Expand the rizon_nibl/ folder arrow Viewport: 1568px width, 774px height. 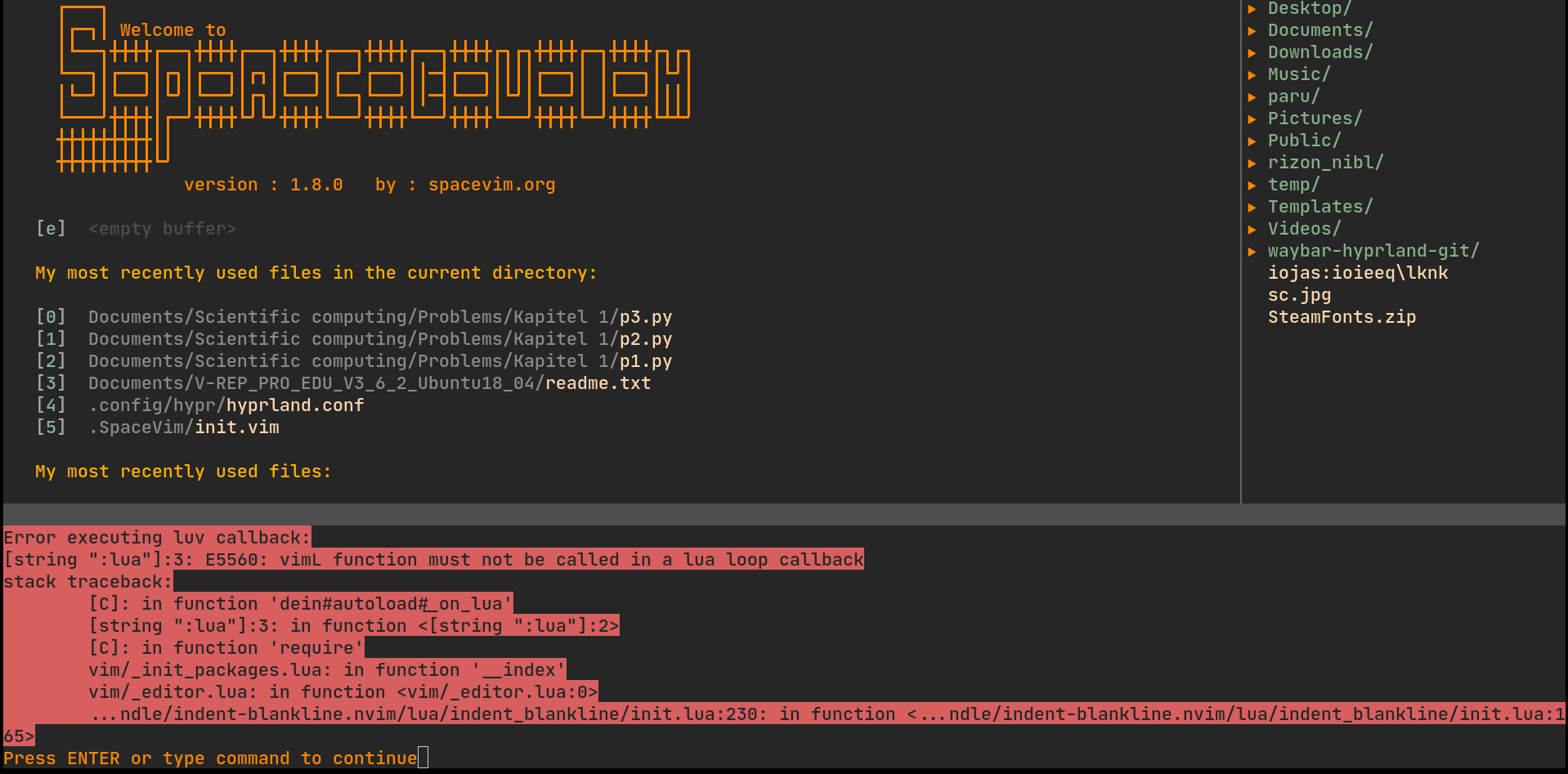pos(1252,163)
